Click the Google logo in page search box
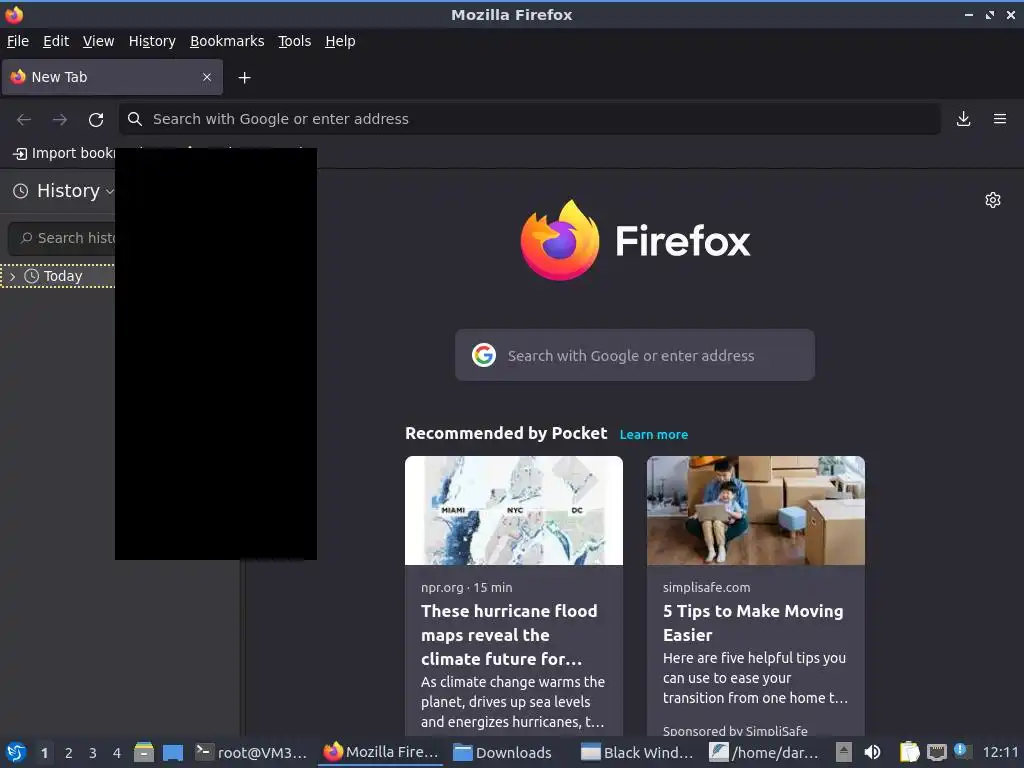1024x768 pixels. click(484, 355)
